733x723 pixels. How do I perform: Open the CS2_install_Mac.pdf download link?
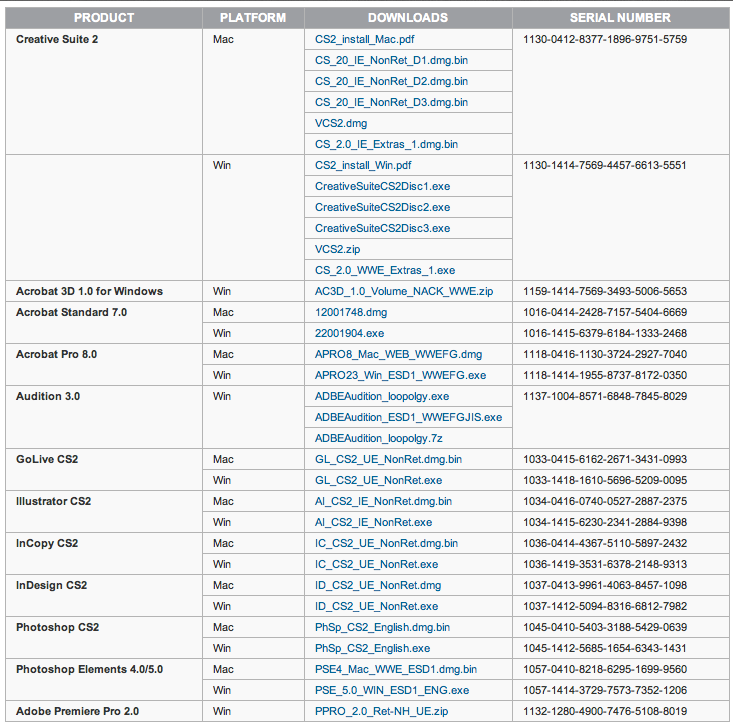click(x=364, y=40)
